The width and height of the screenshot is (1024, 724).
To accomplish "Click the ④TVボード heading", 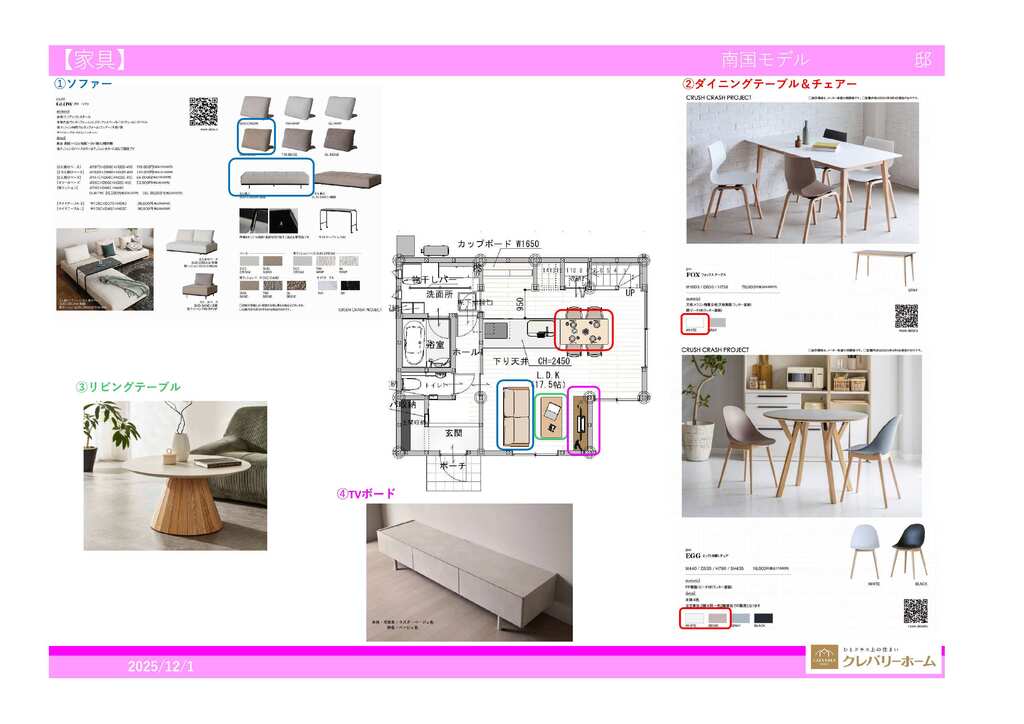I will coord(366,493).
